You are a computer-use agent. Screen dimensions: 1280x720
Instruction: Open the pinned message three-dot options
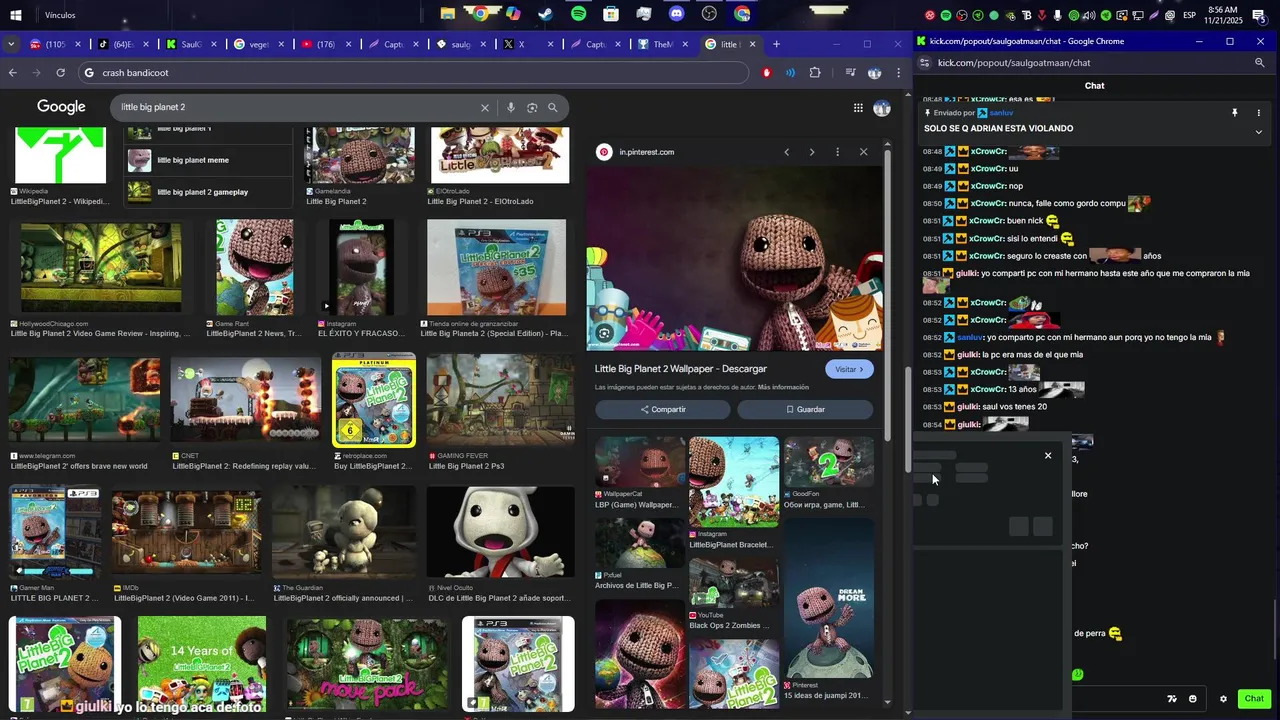(1259, 113)
